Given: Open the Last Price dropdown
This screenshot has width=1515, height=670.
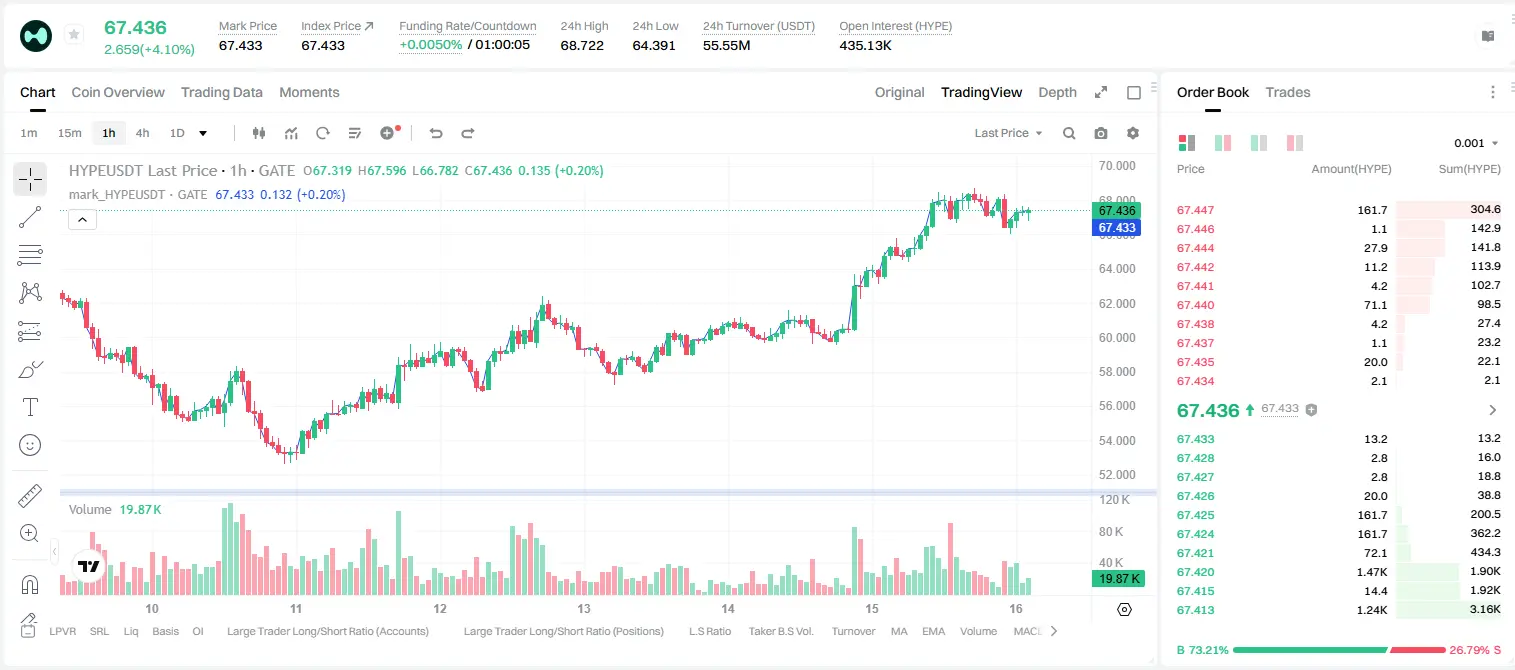Looking at the screenshot, I should click(1008, 133).
